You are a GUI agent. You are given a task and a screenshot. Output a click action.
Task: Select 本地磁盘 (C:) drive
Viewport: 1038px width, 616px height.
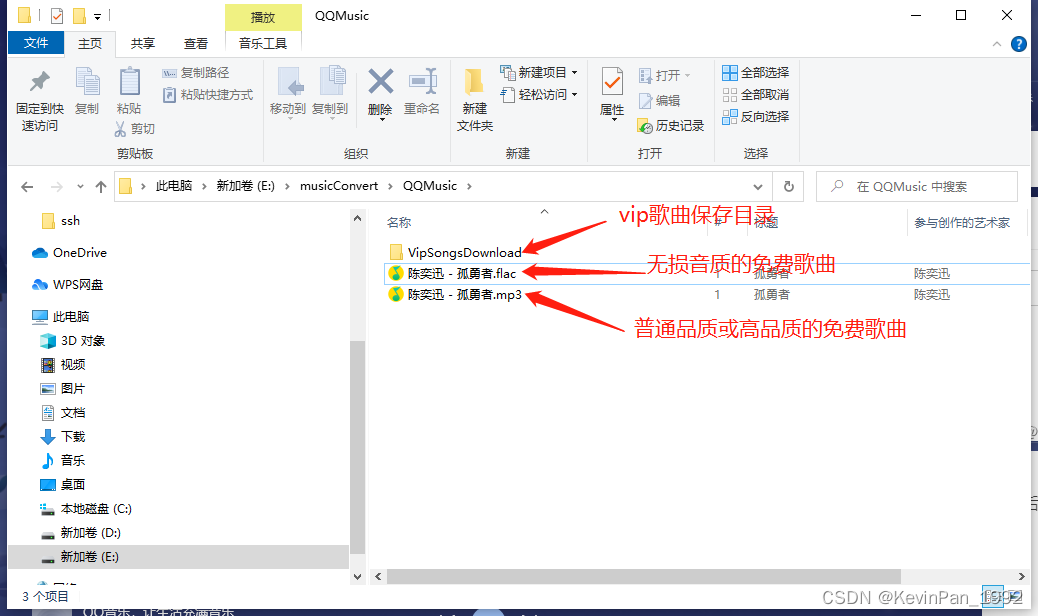(86, 509)
